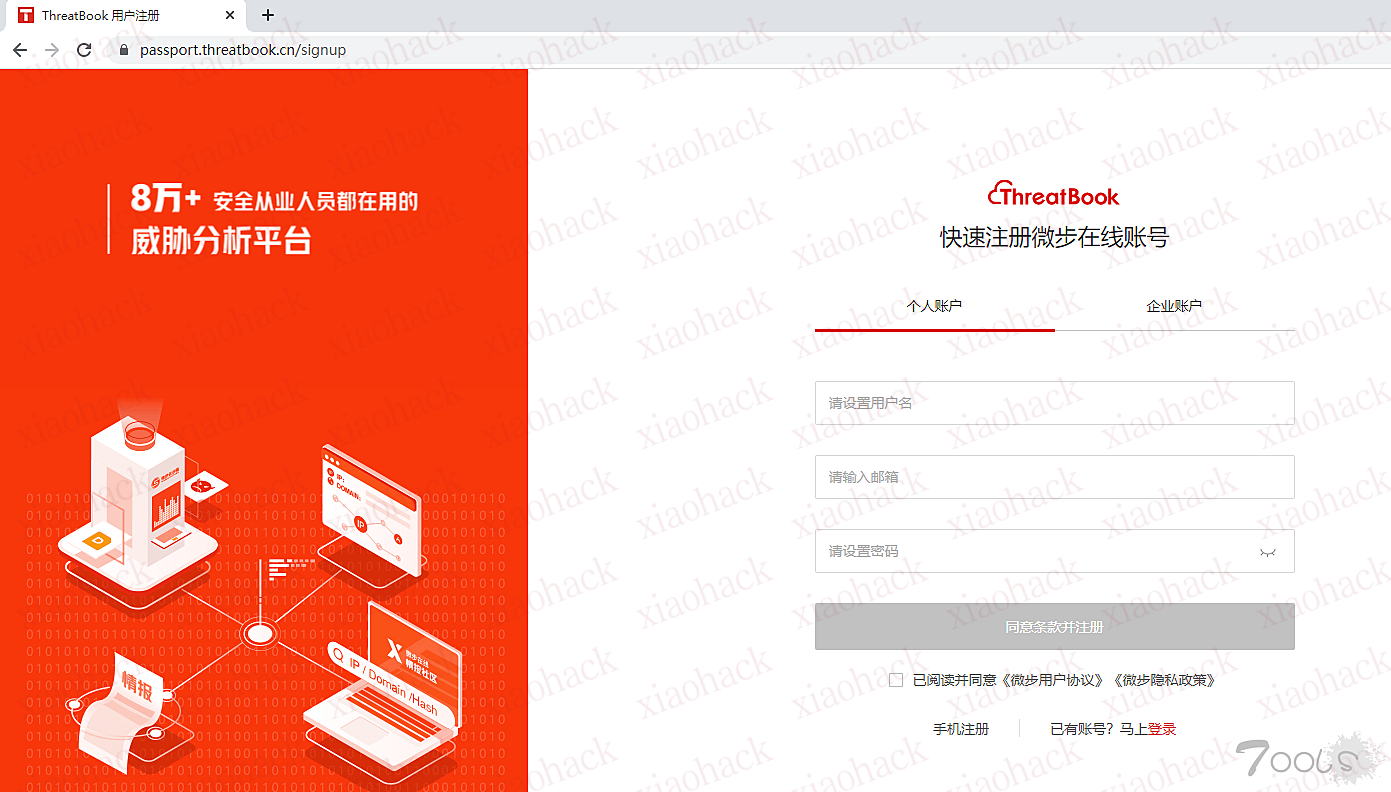Select the 个人账户 tab
1391x792 pixels.
[934, 306]
